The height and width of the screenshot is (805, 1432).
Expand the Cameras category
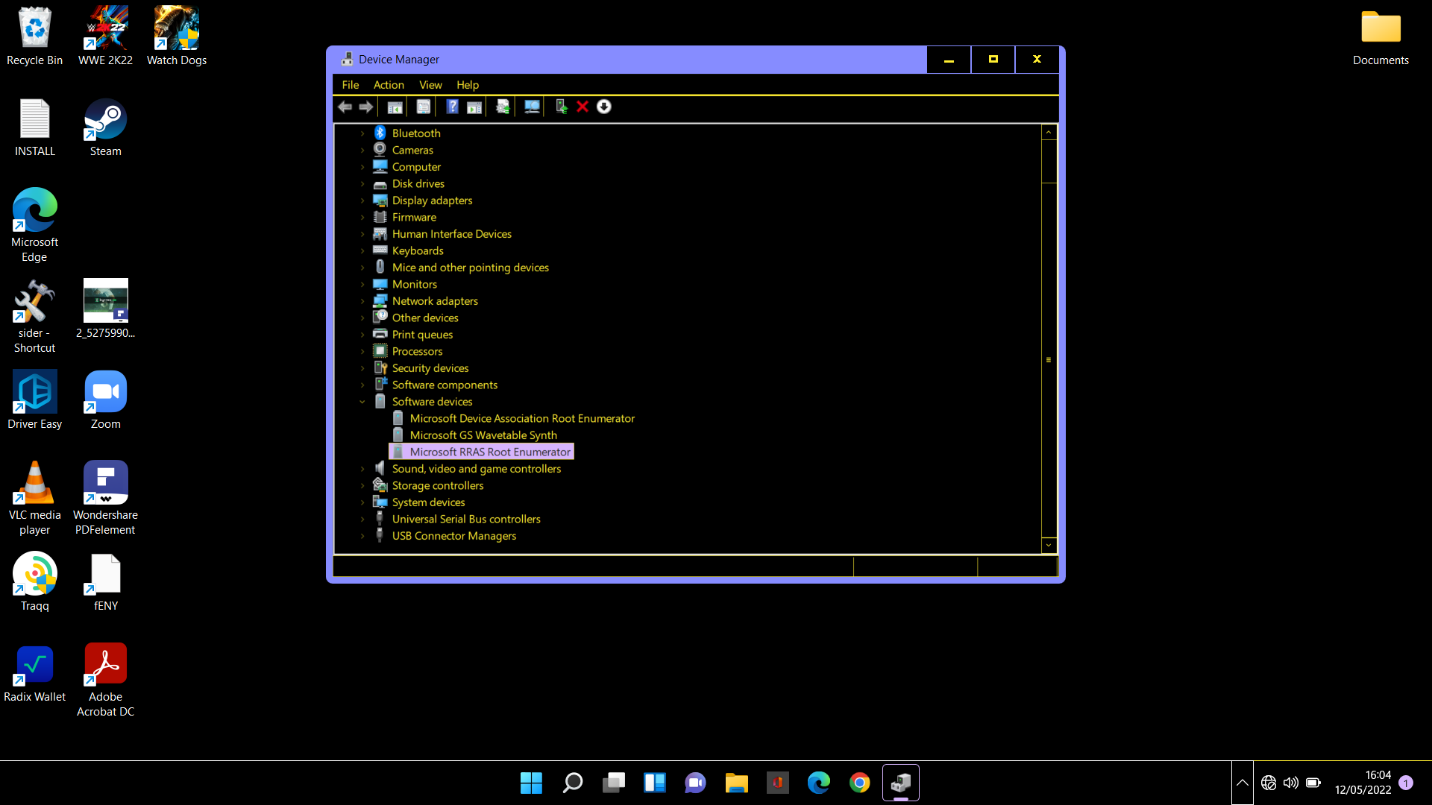pos(363,150)
